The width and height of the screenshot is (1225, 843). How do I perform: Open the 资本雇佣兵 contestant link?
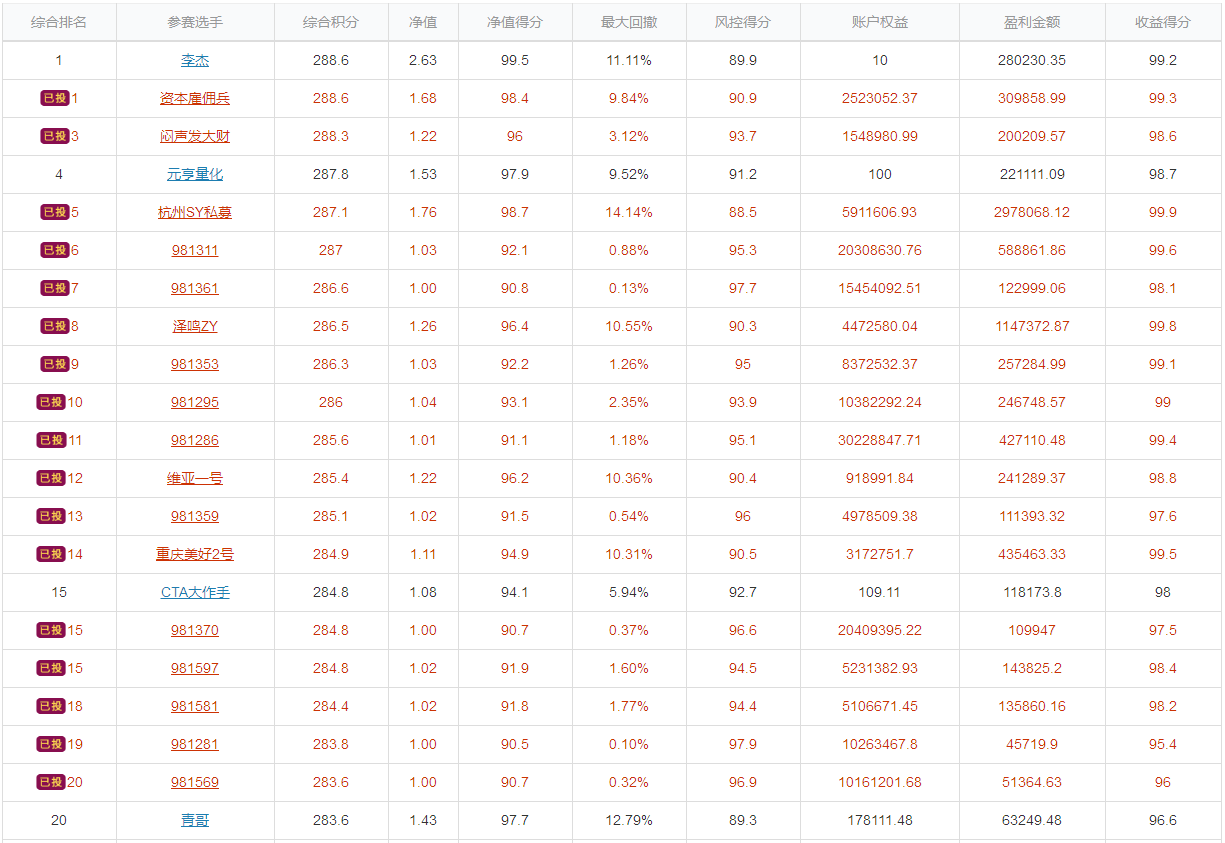(x=195, y=98)
